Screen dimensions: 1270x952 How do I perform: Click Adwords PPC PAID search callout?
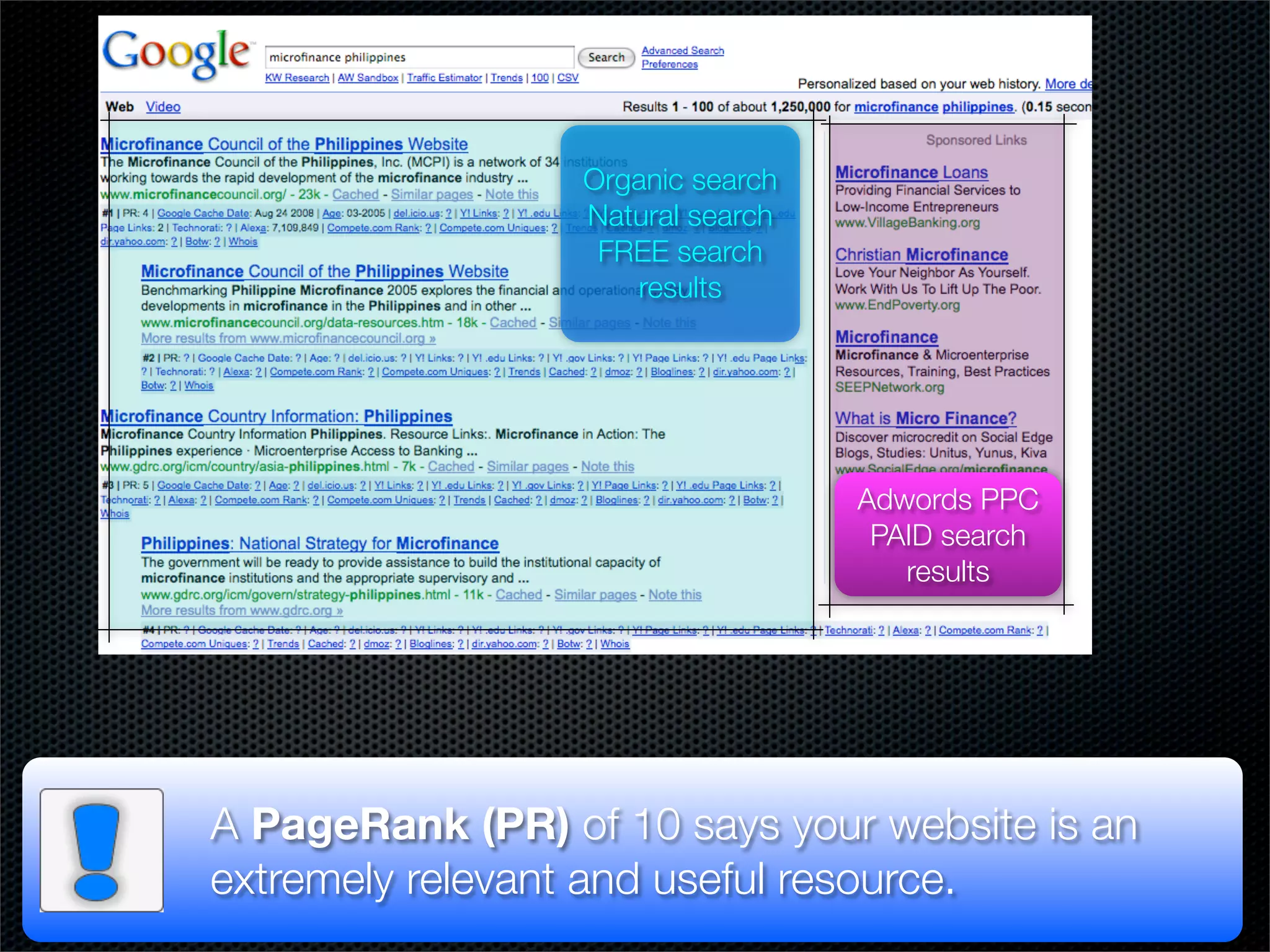pos(948,535)
